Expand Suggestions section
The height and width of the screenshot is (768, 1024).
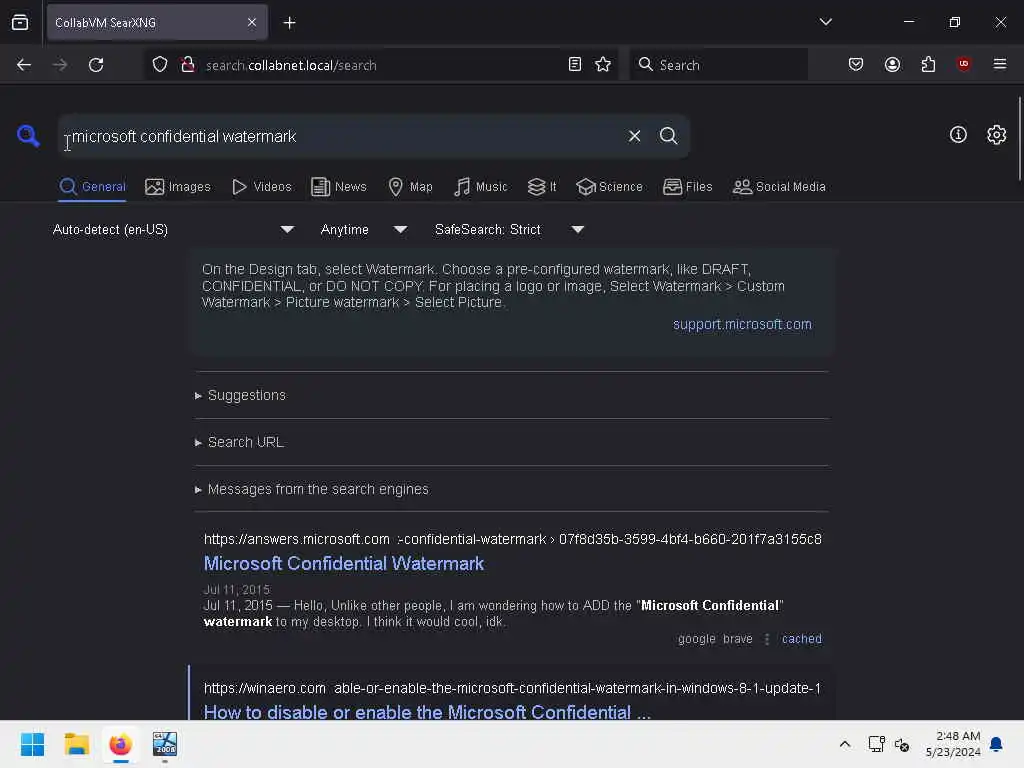point(246,395)
